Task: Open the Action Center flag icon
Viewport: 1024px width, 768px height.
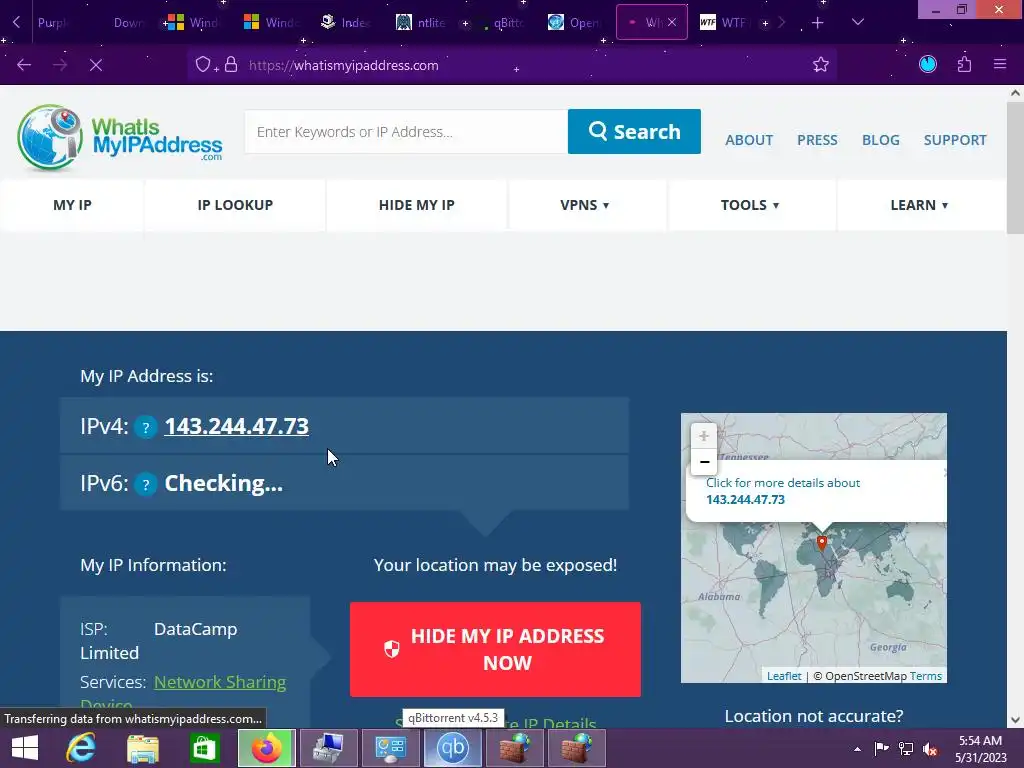Action: pos(881,749)
